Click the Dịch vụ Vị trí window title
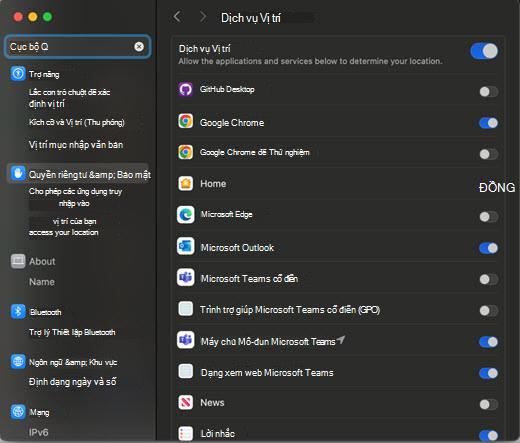The width and height of the screenshot is (520, 443). point(251,18)
